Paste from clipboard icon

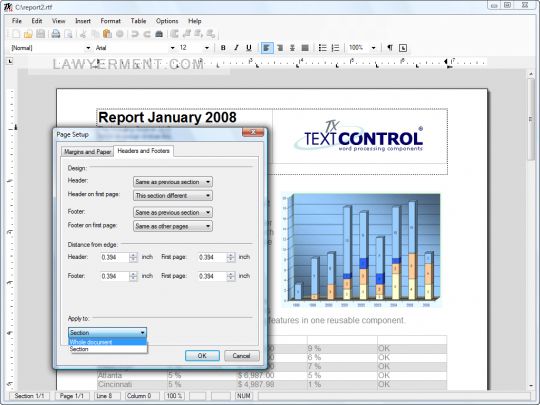coord(107,34)
